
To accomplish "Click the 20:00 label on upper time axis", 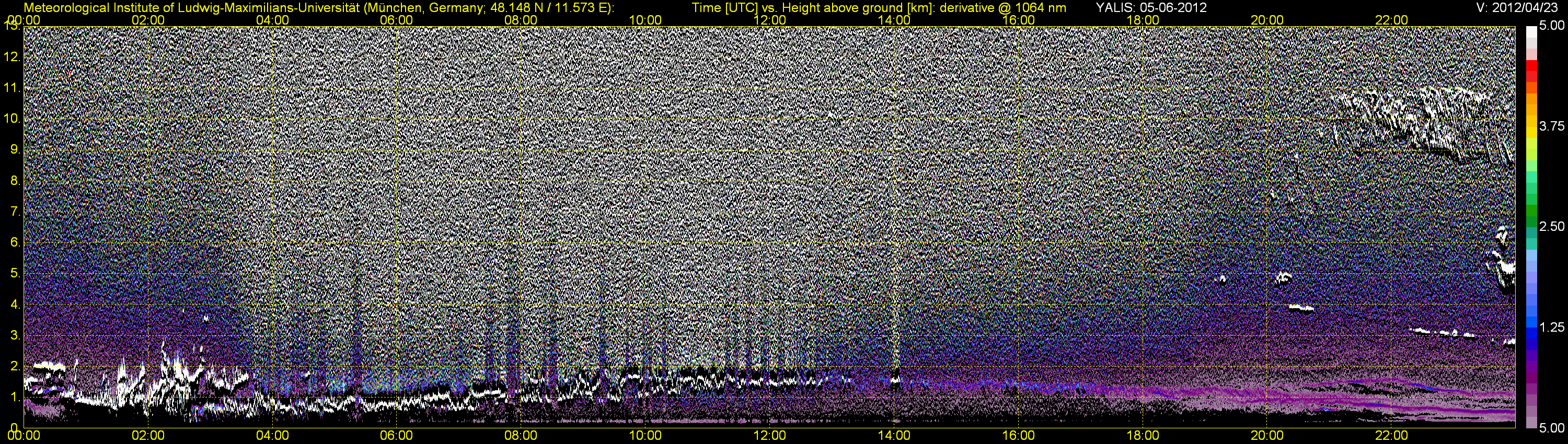I will (1267, 20).
